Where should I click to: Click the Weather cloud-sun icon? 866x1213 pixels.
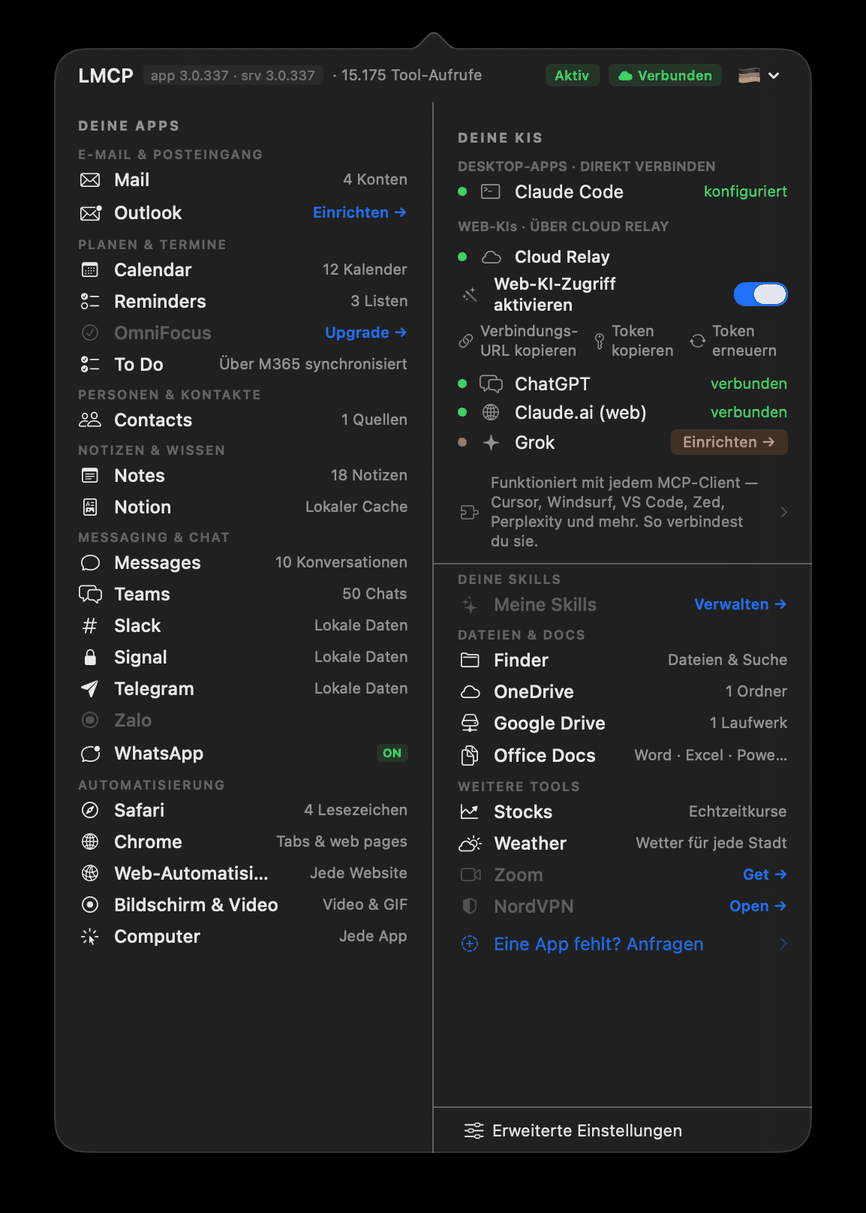point(470,844)
